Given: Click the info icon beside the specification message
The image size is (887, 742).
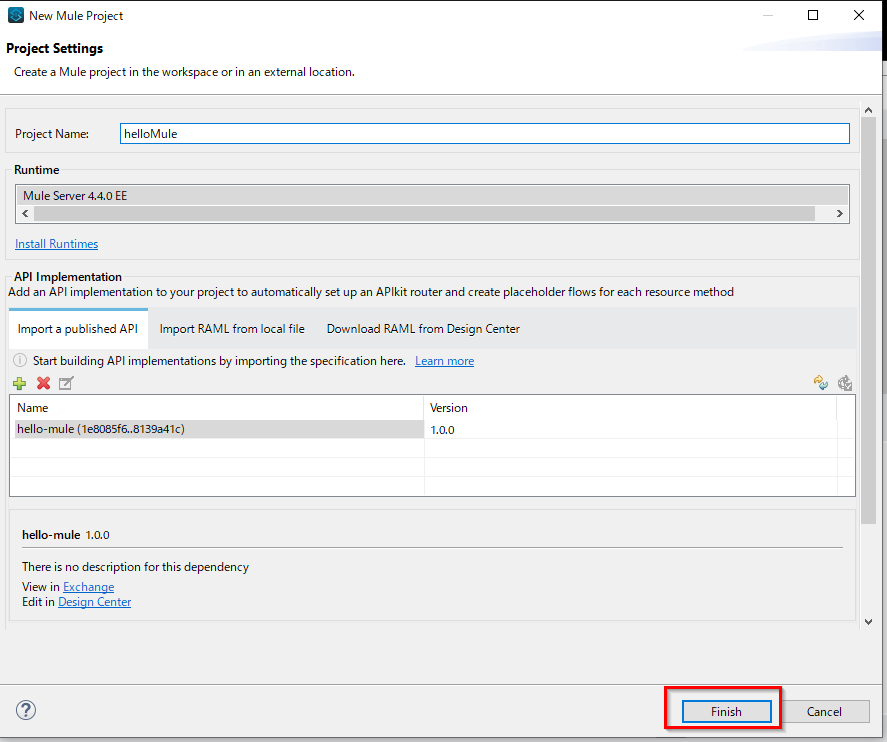Looking at the screenshot, I should (20, 360).
